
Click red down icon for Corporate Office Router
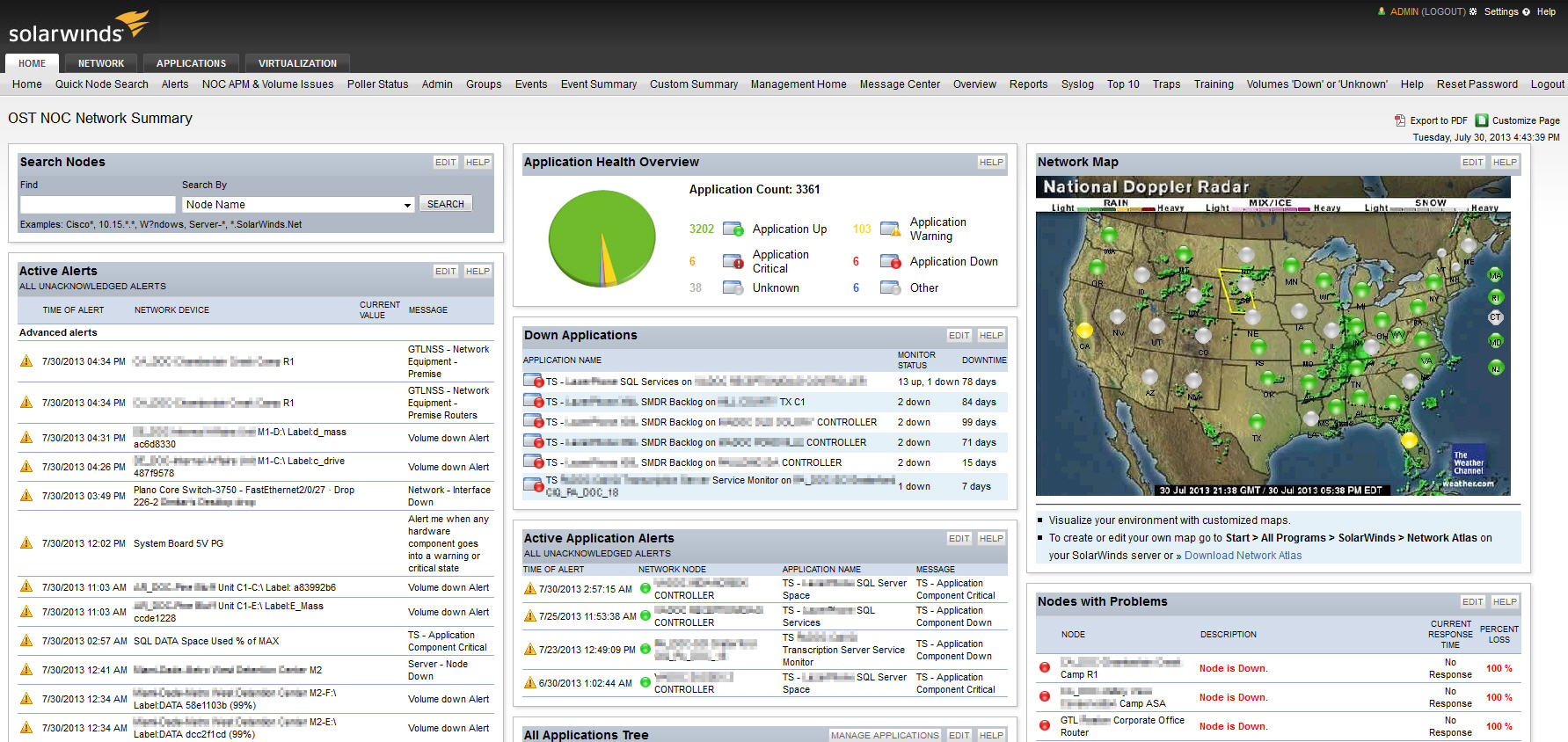coord(1045,726)
